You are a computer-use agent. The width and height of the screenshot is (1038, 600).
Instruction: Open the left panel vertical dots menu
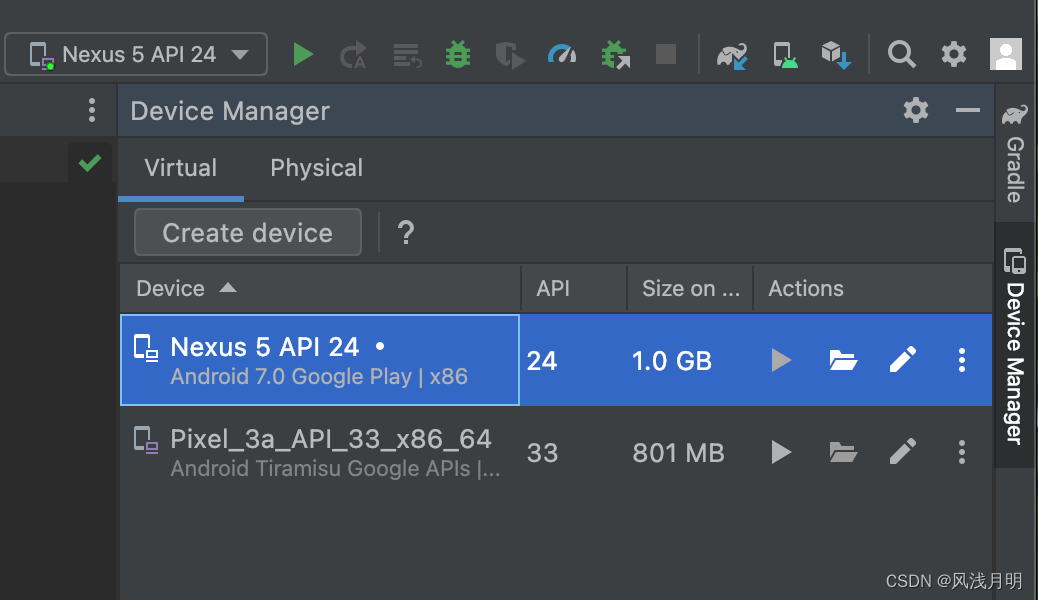[x=91, y=110]
